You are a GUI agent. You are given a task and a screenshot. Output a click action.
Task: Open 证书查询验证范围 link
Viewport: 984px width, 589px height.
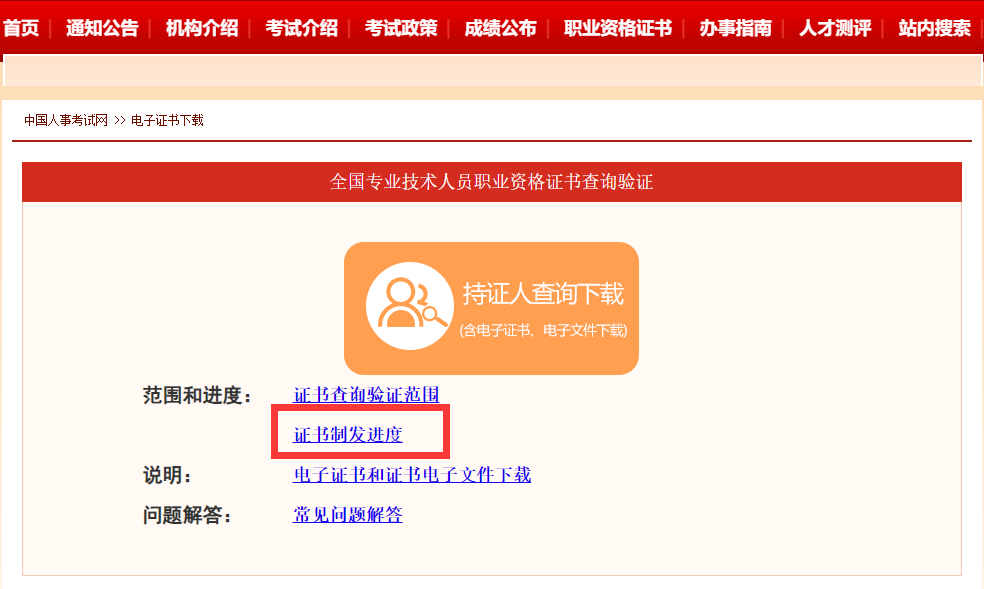click(x=366, y=395)
